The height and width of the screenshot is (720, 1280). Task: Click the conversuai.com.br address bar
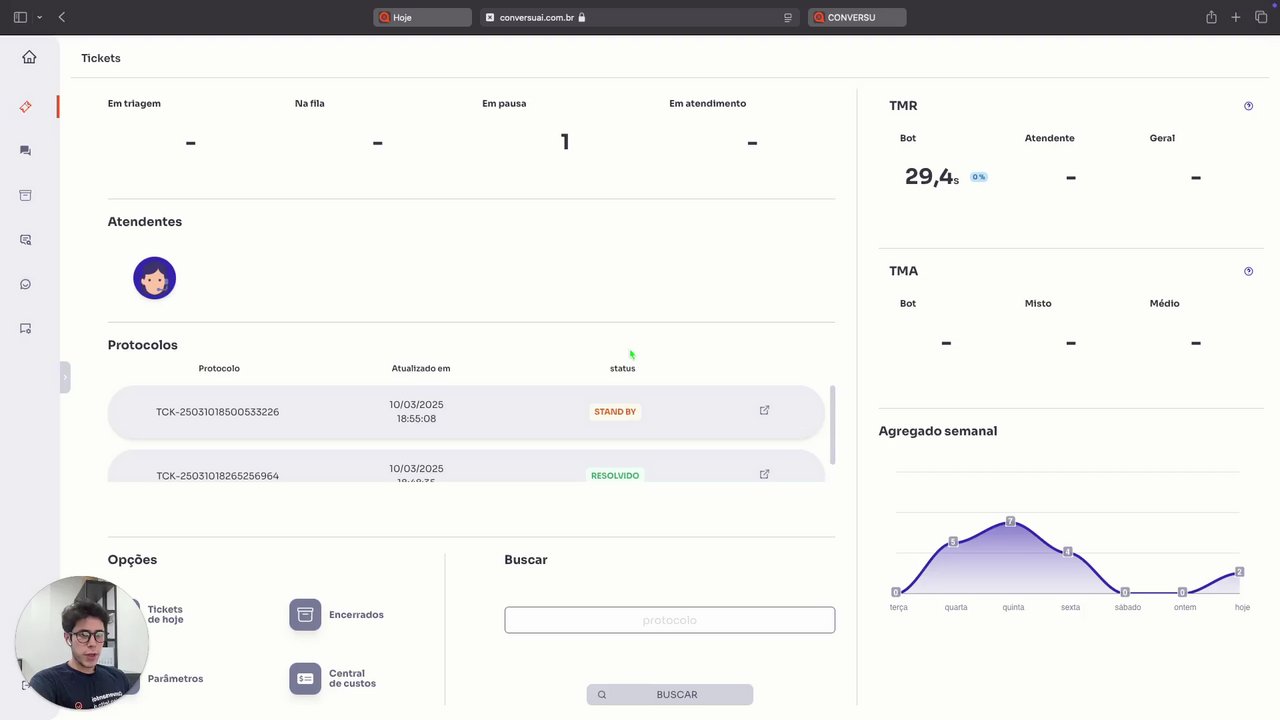coord(640,17)
